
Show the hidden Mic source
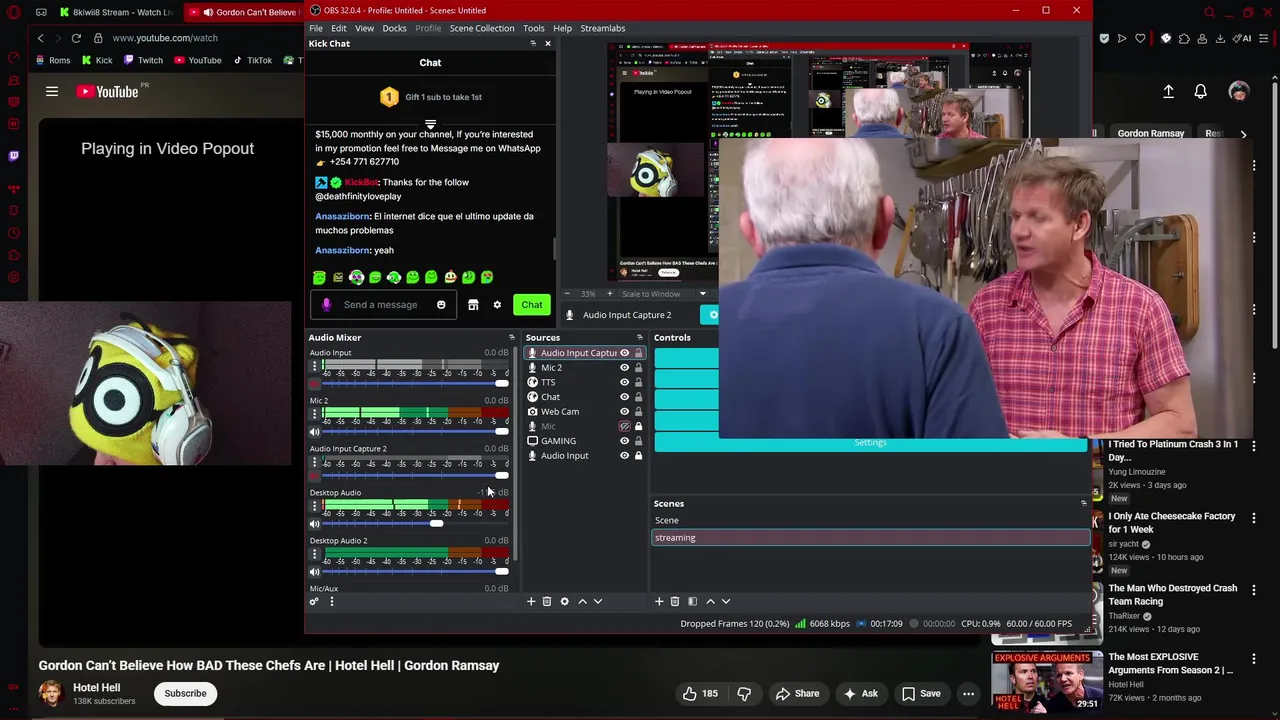point(624,426)
